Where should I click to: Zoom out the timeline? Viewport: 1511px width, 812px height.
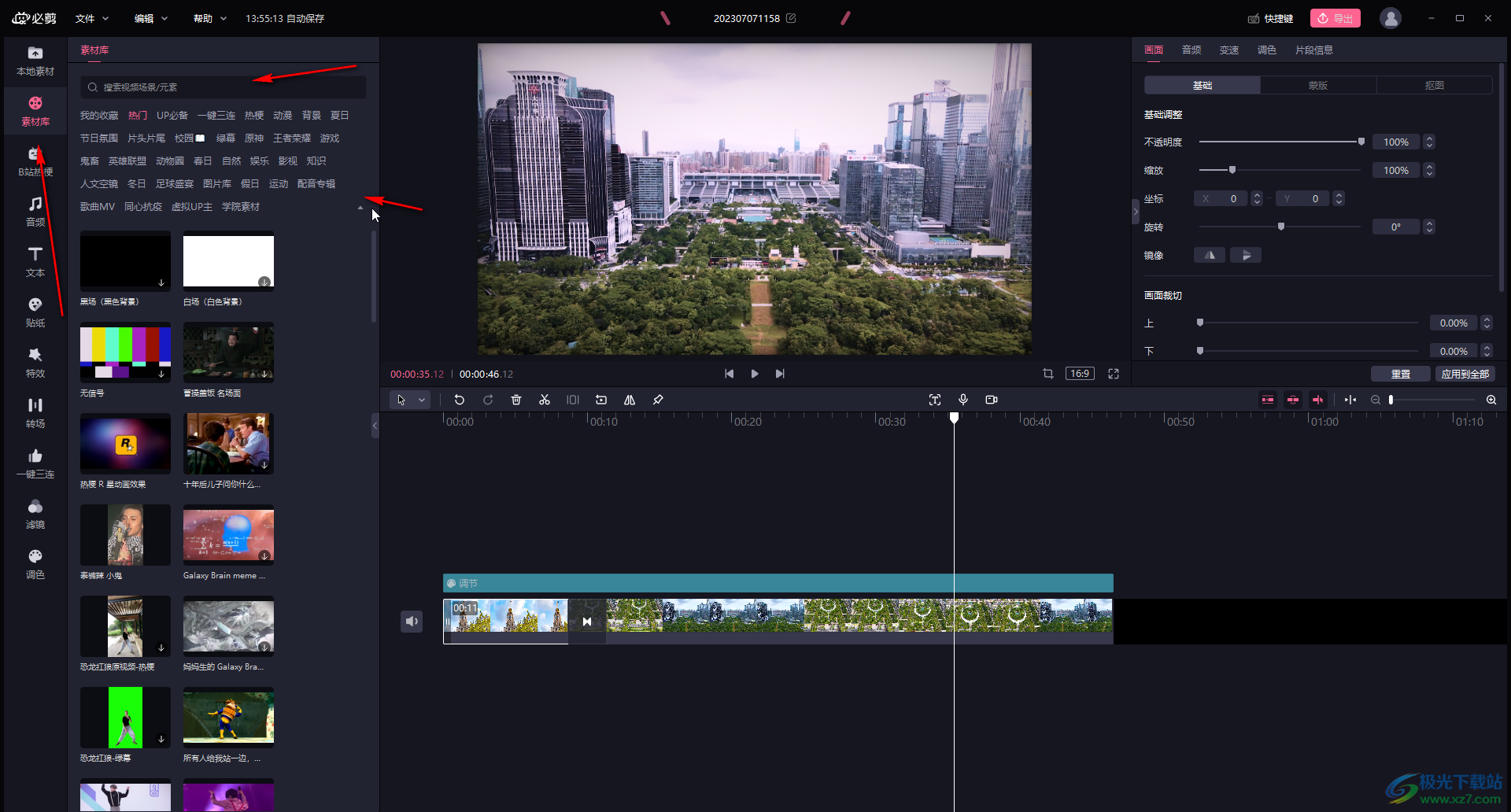pos(1376,400)
